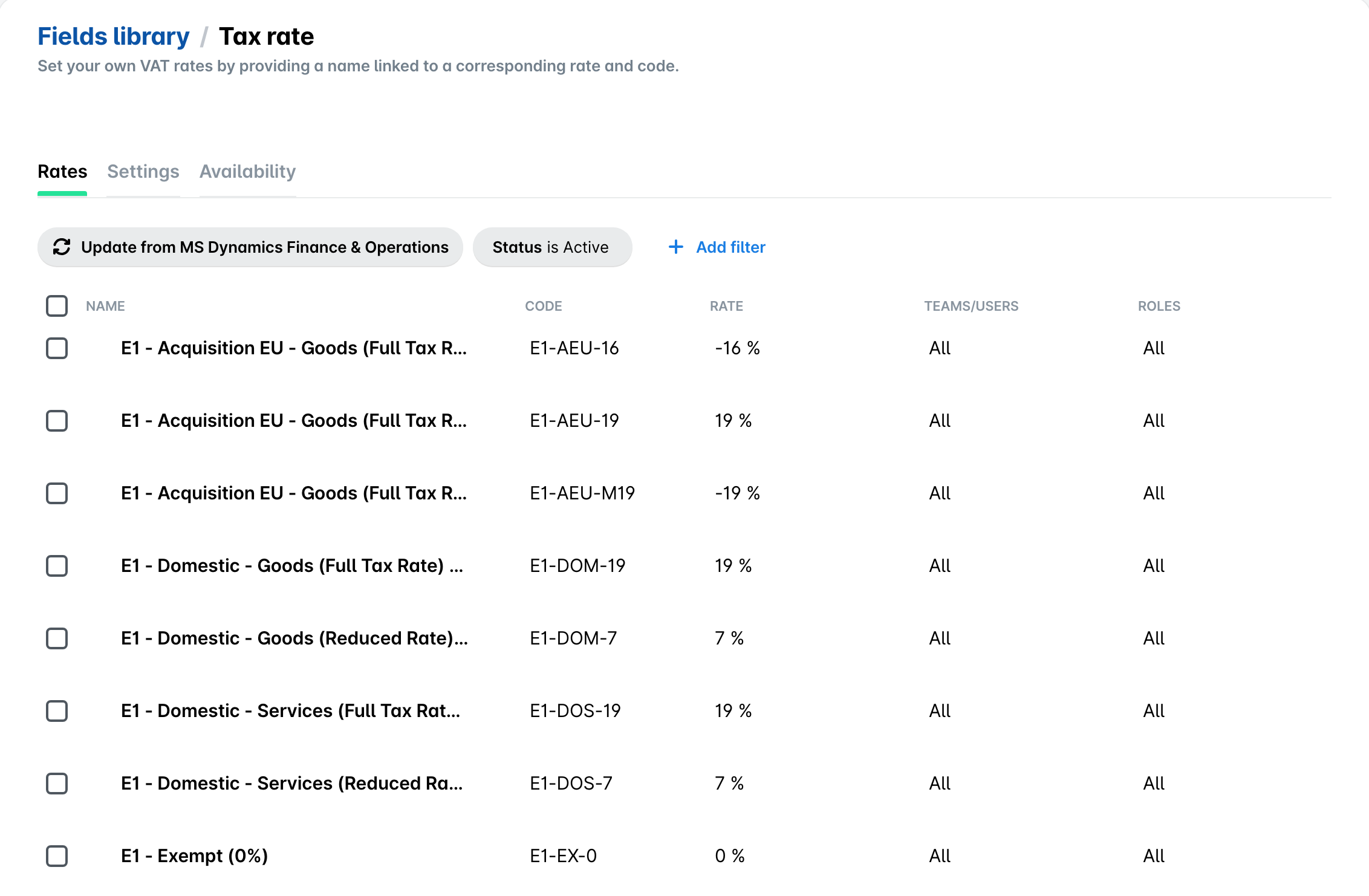The width and height of the screenshot is (1369, 896).
Task: Check the box for the E1-AEU-16 row
Action: tap(57, 348)
